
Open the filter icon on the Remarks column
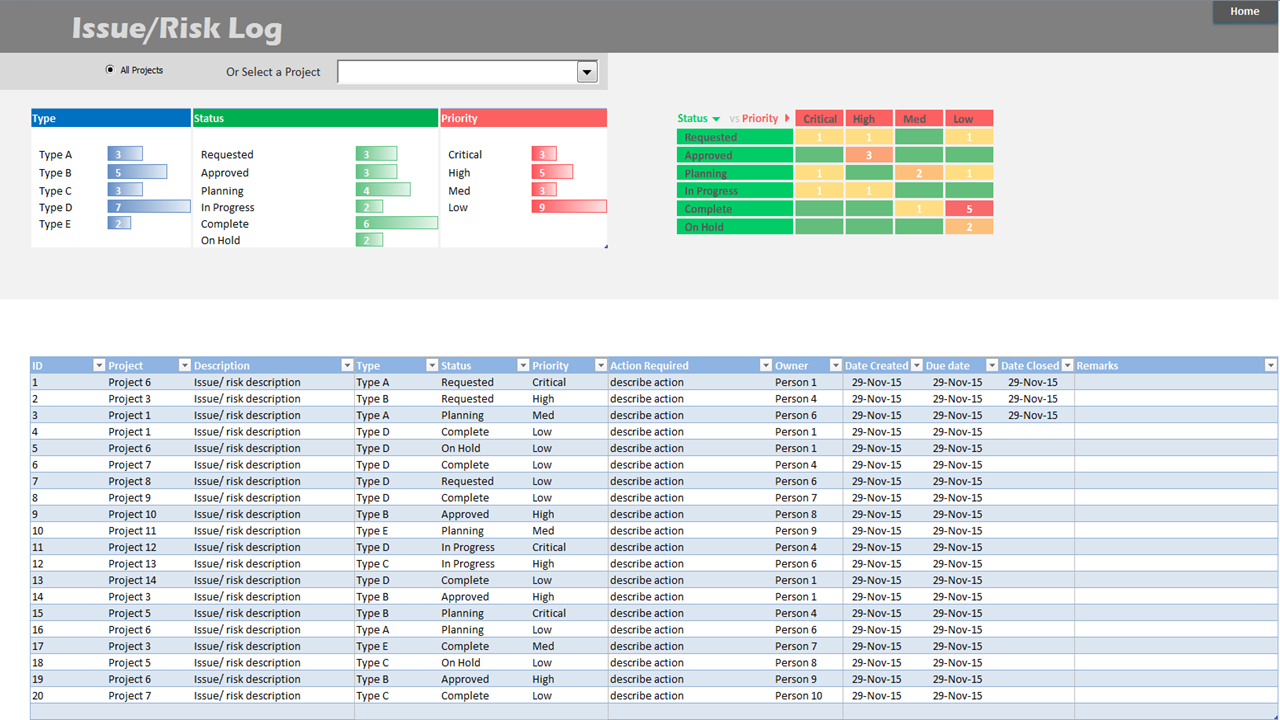tap(1269, 365)
